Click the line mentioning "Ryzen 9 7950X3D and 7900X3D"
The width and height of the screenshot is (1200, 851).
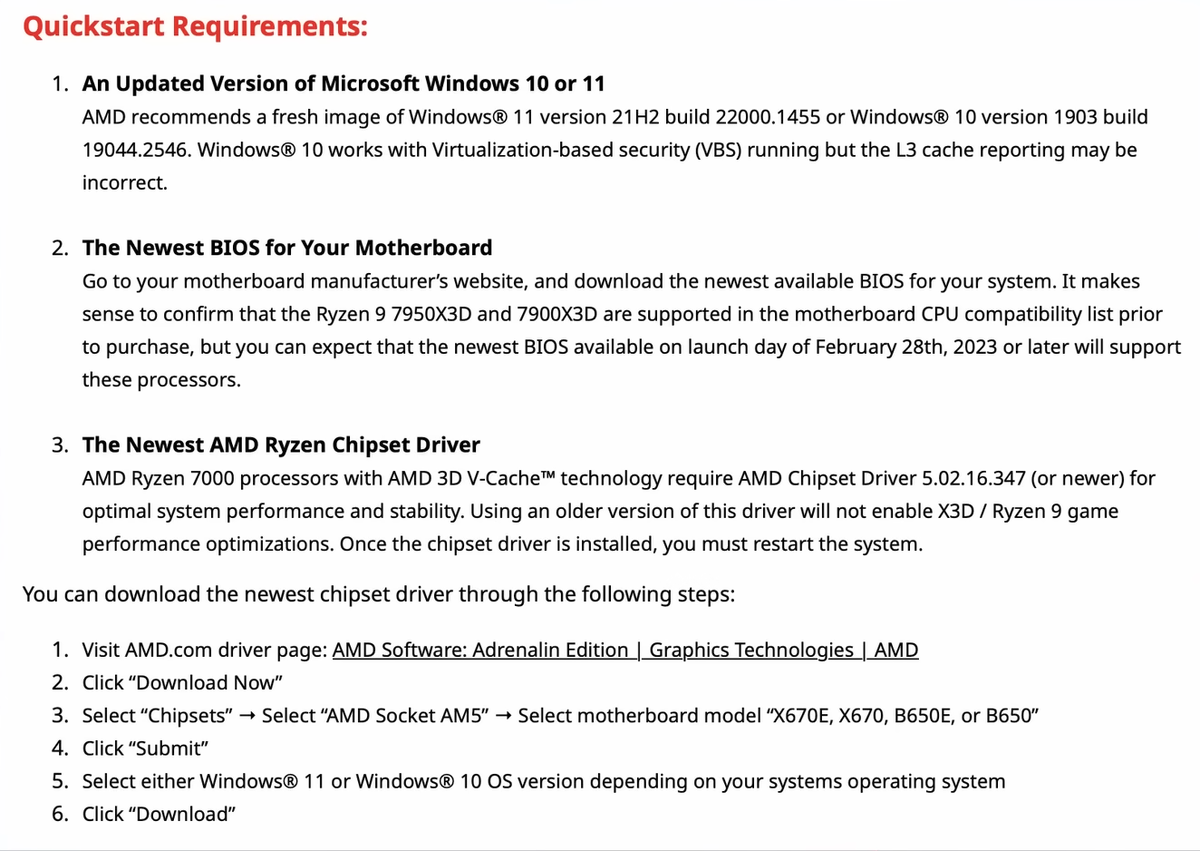622,314
